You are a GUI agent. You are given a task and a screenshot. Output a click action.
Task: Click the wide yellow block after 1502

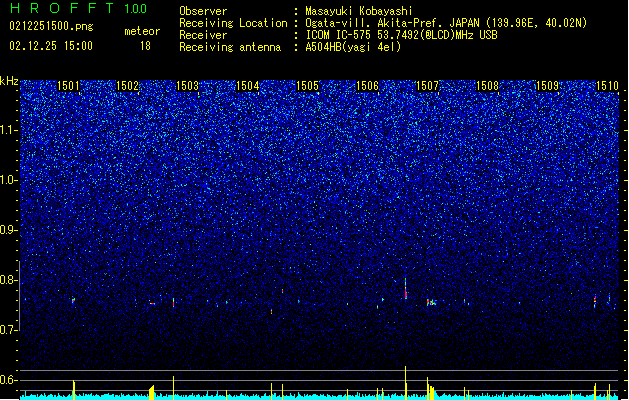point(152,393)
